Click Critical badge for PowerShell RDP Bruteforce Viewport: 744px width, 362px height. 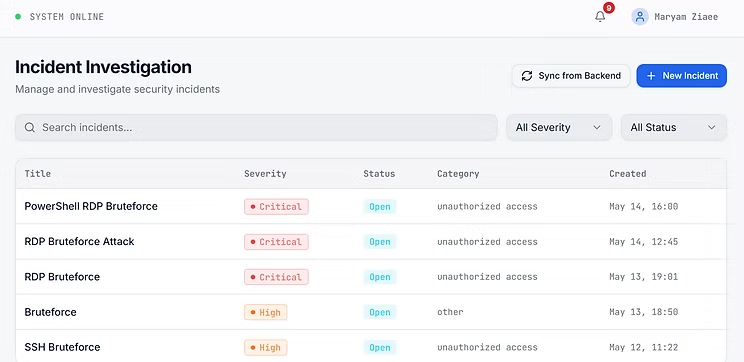(276, 206)
